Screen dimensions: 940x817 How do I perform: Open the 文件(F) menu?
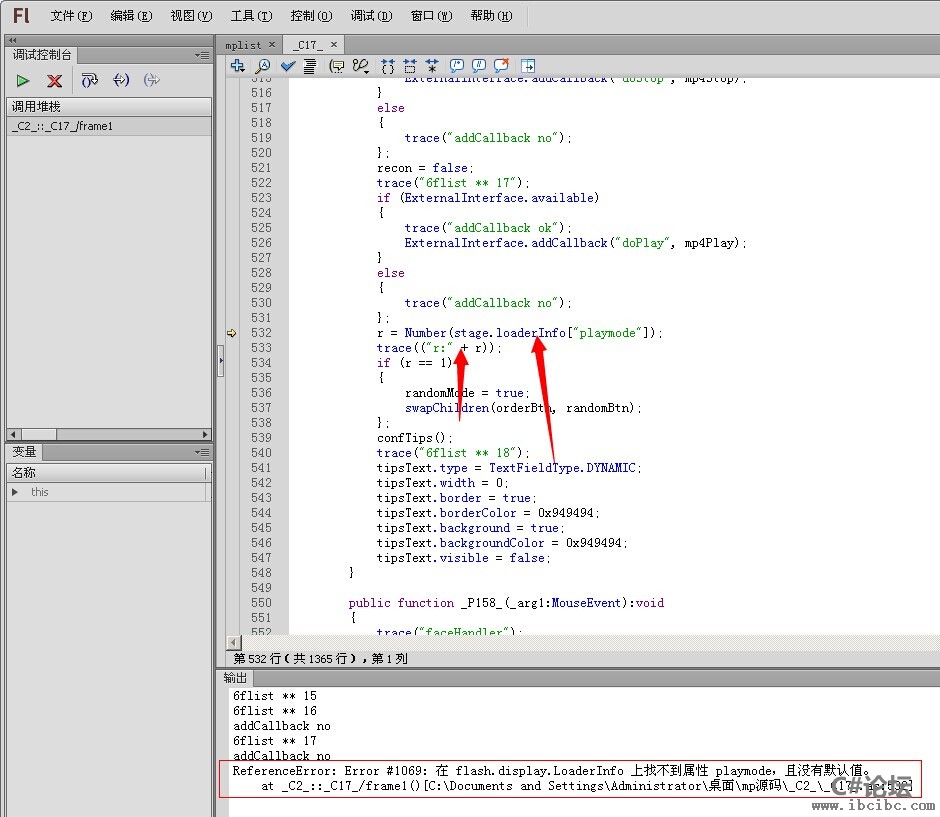(71, 15)
